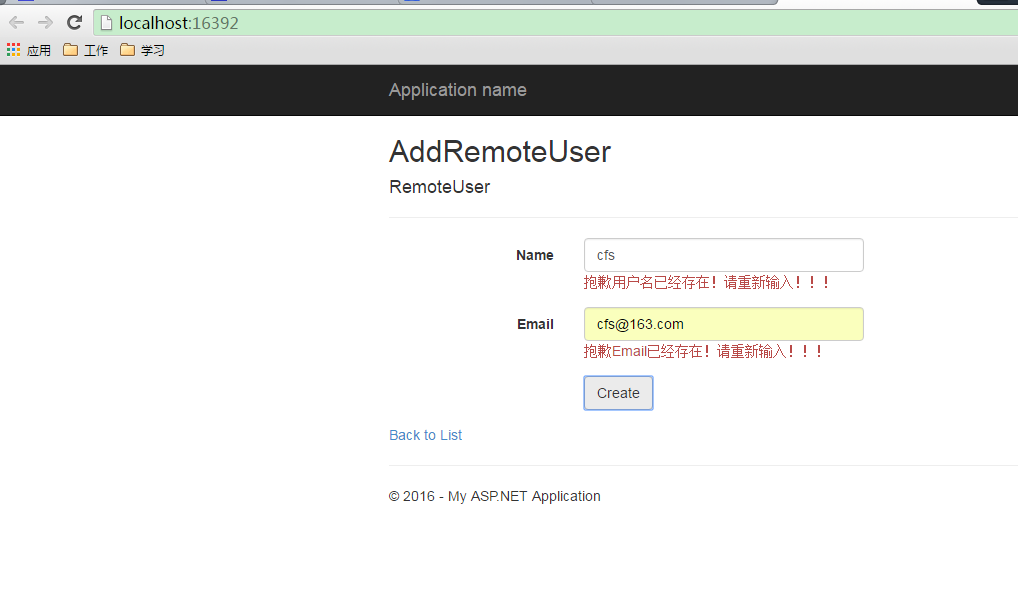Click the browser back arrow

[x=16, y=23]
